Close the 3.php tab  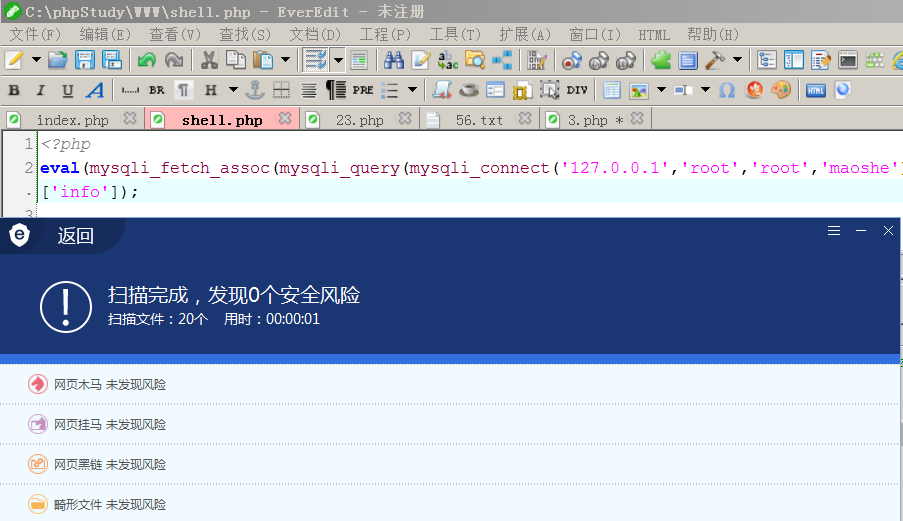tap(636, 119)
